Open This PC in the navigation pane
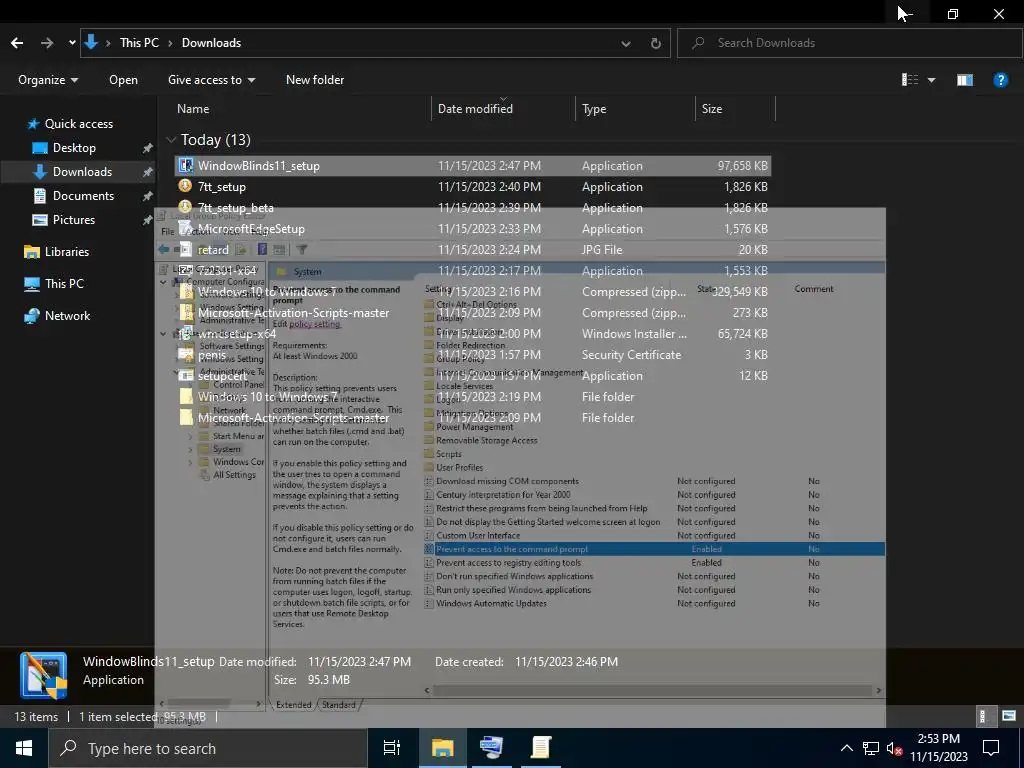The image size is (1024, 768). click(x=64, y=283)
